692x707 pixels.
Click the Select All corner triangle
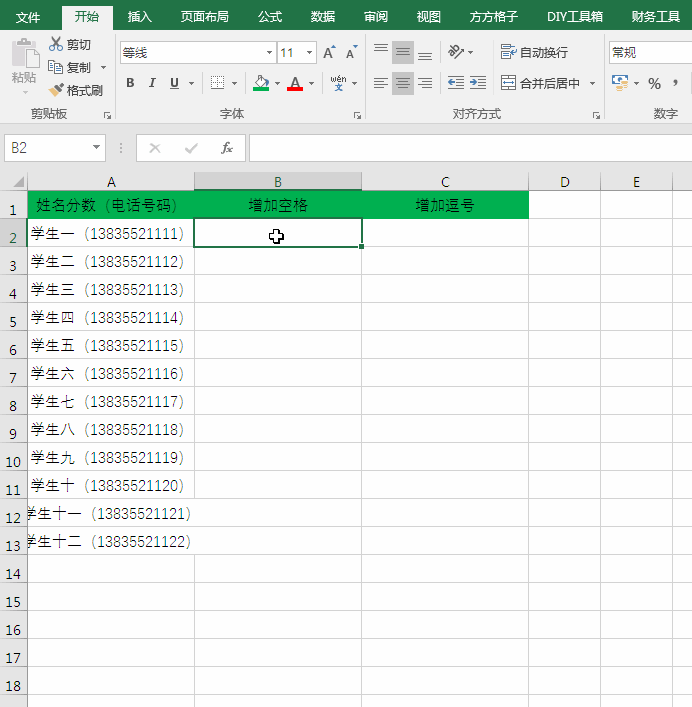pos(18,182)
